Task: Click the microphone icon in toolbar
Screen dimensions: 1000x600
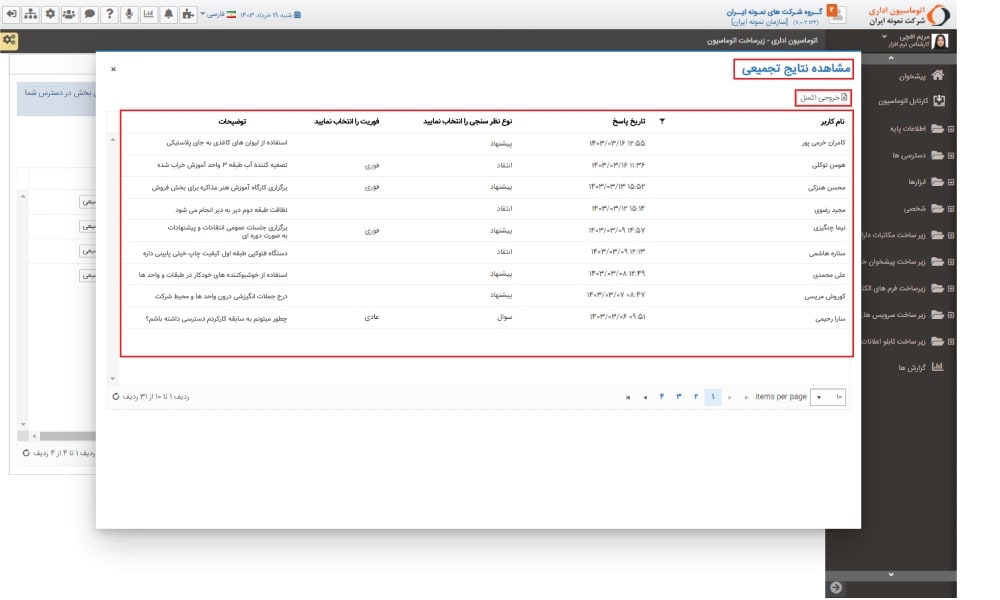Action: click(129, 15)
